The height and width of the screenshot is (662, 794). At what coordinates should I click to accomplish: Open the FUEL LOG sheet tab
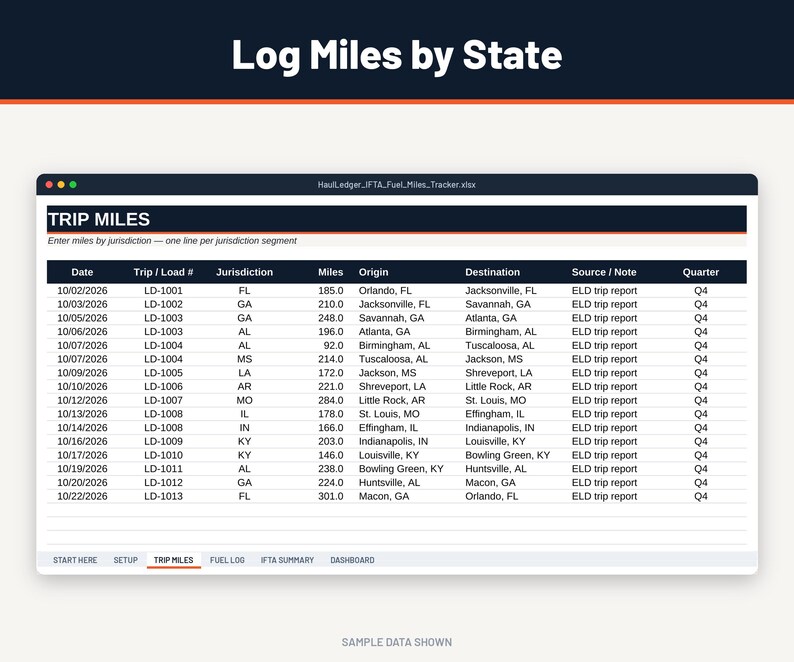(227, 560)
